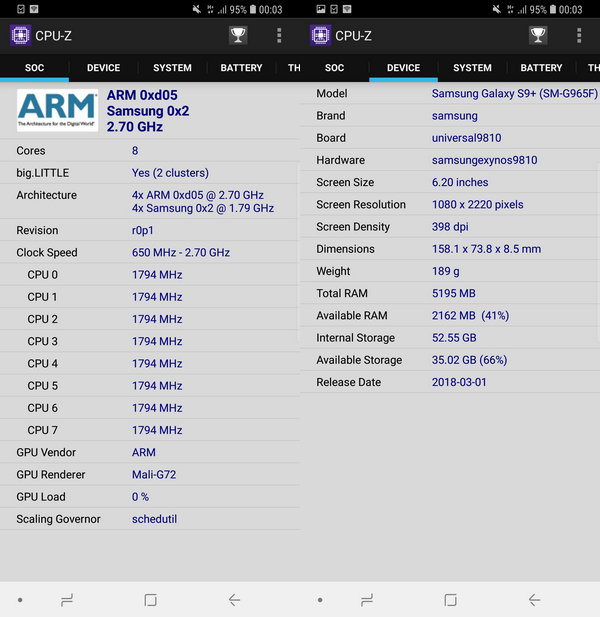Switch to DEVICE tab on left screen
Screen dimensions: 600x617
[x=103, y=68]
